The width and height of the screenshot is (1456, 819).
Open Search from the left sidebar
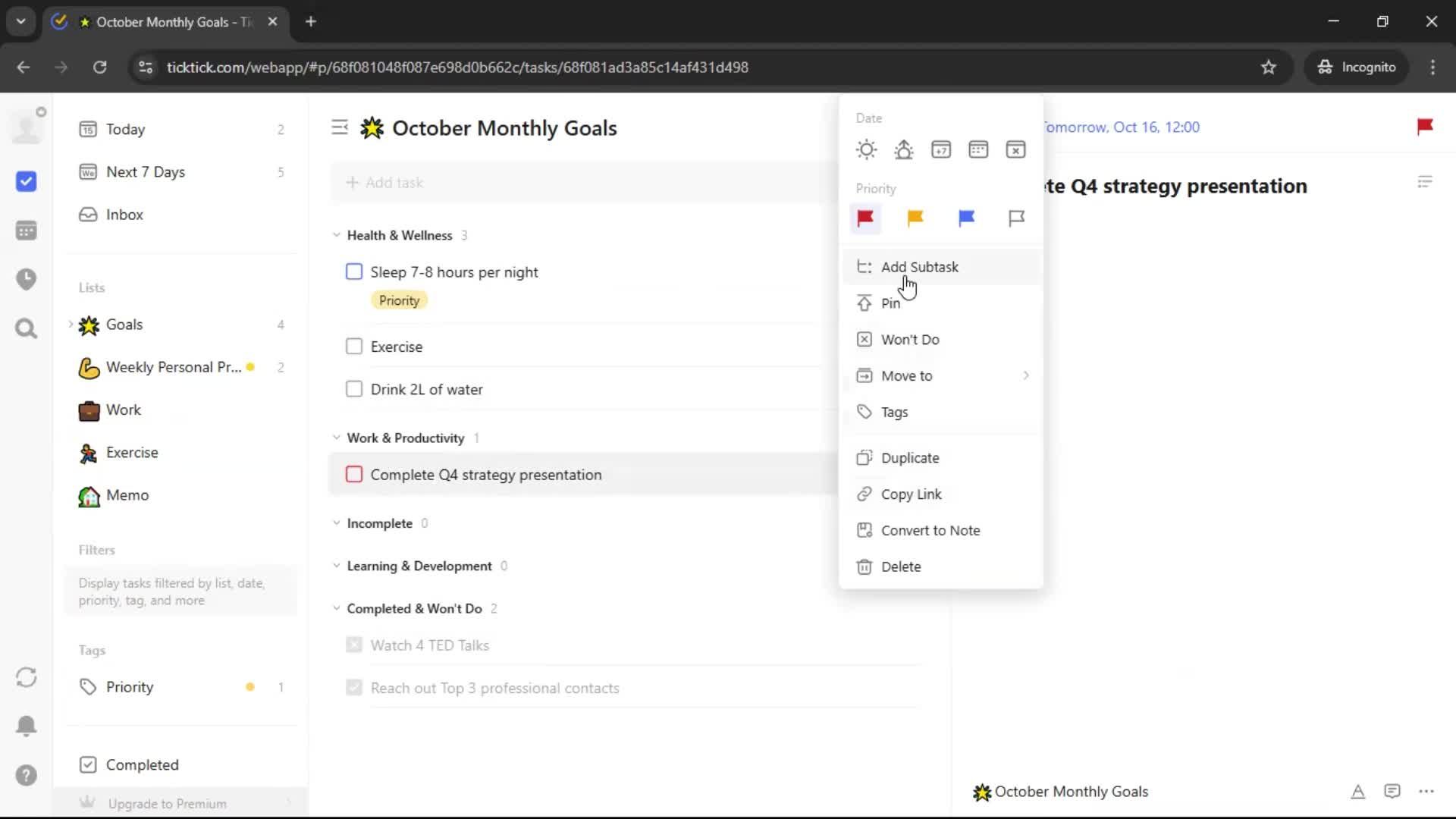(27, 328)
